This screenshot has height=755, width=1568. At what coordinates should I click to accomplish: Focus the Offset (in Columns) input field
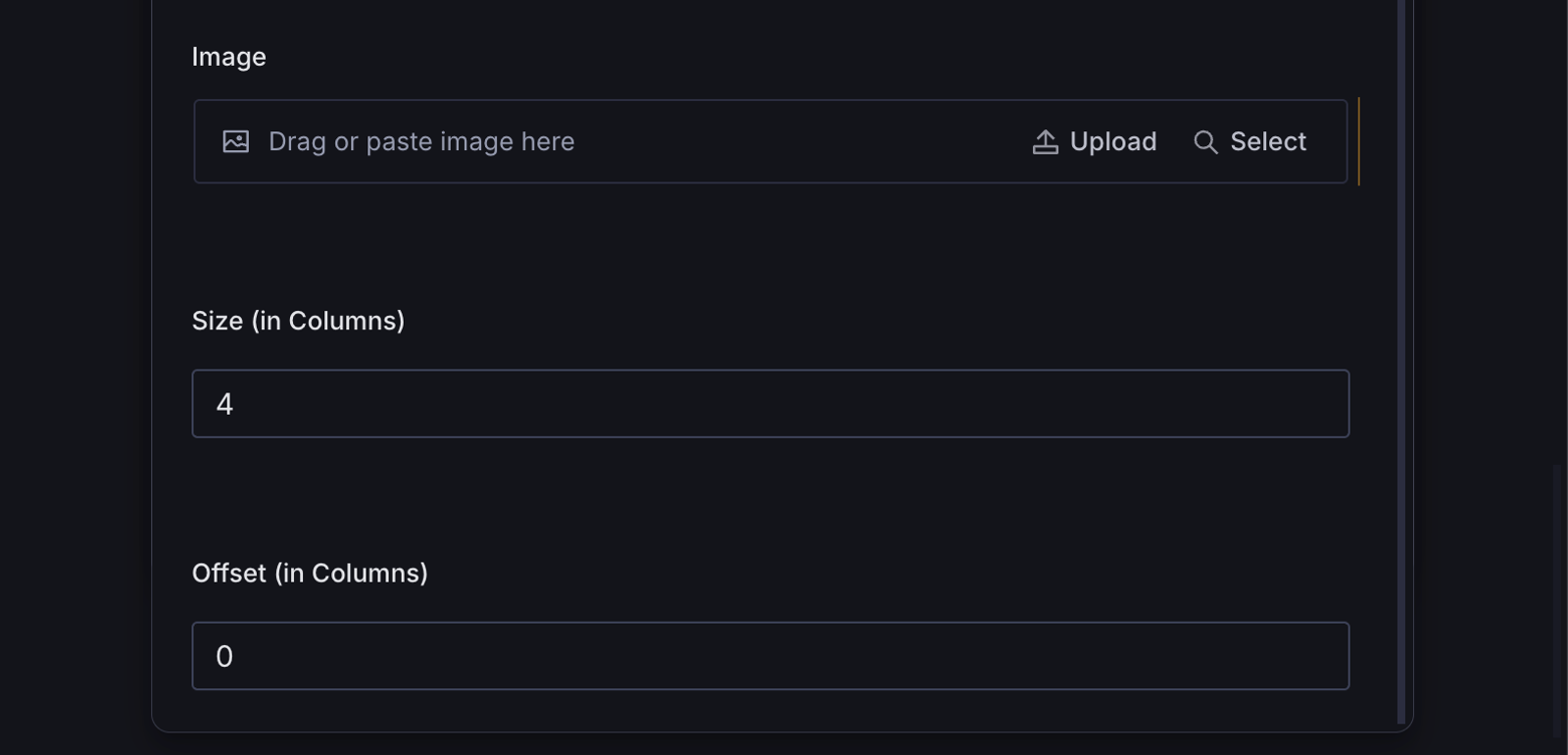click(x=770, y=656)
